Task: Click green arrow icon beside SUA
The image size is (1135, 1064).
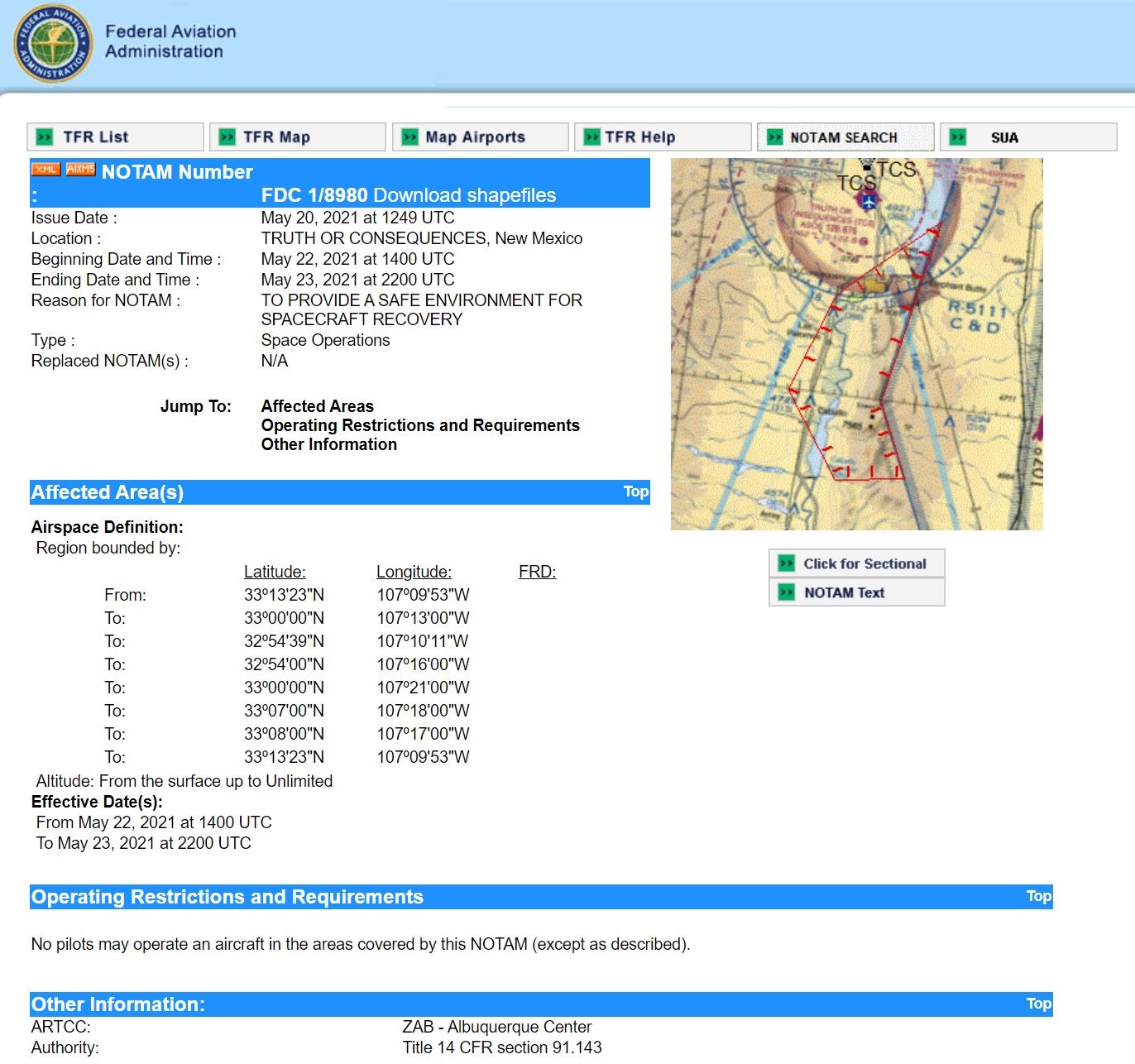Action: click(958, 137)
